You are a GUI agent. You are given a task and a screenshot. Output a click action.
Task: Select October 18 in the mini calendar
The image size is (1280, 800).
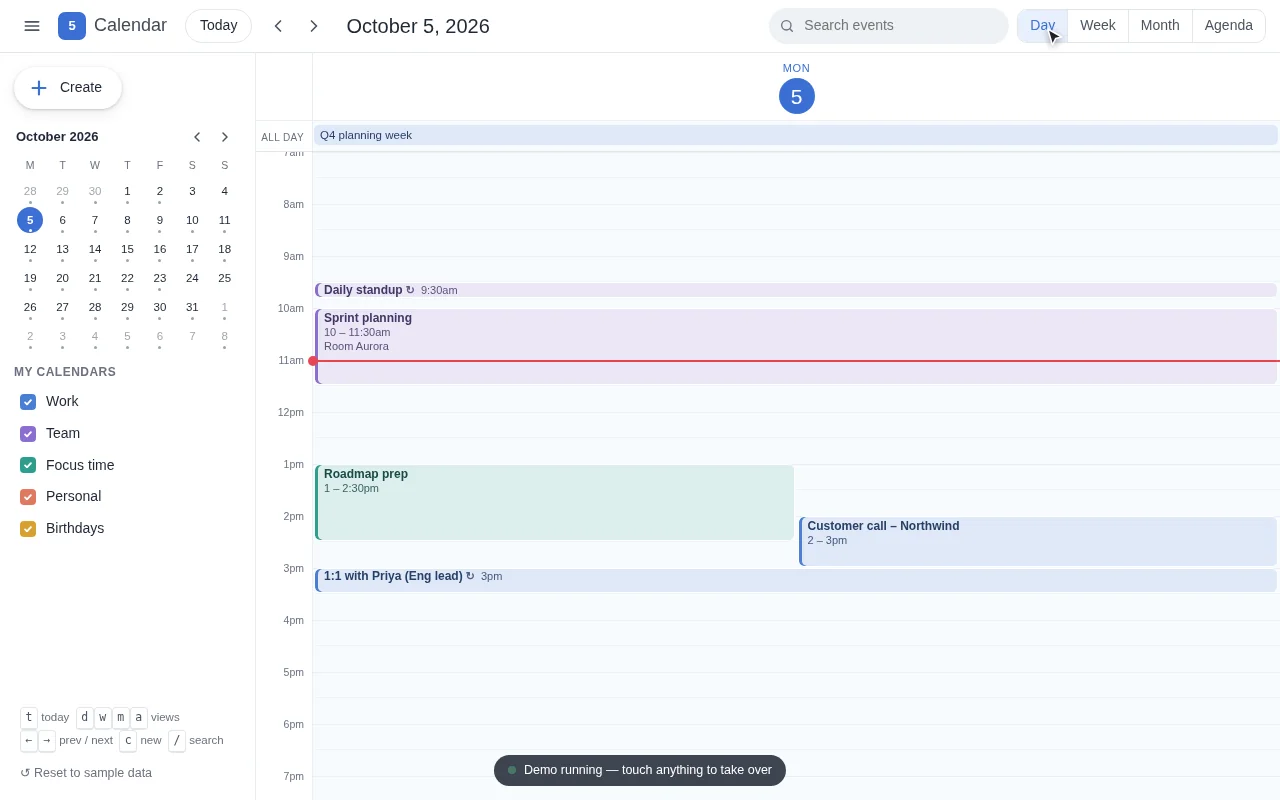[224, 249]
